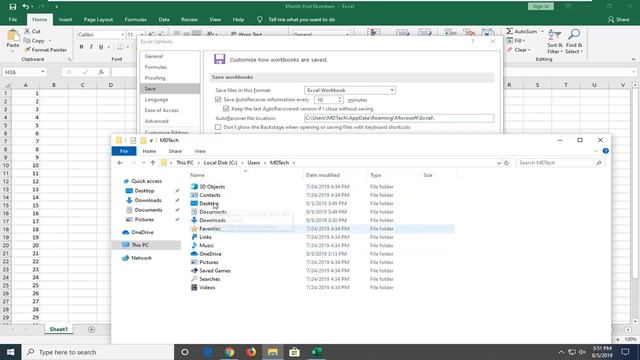Screen dimensions: 640x360
Task: Open the Copy dropdown arrow
Action: tap(50, 41)
